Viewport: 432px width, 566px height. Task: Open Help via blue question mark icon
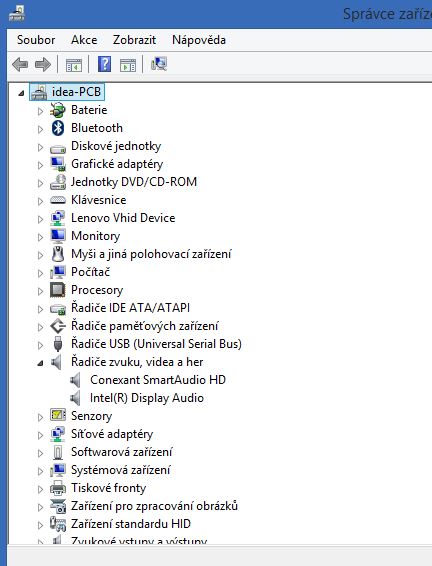coord(104,64)
